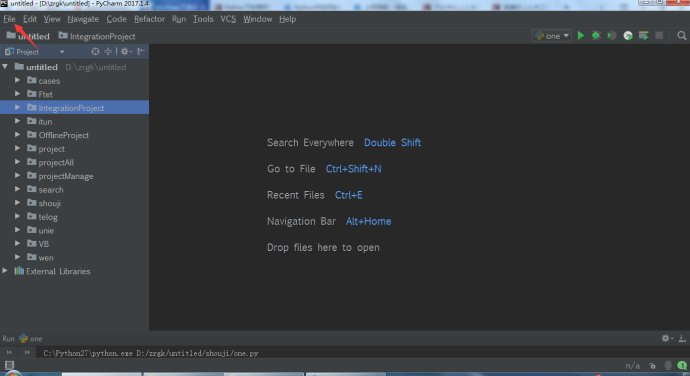
Task: Click untitled breadcrumb in navigation bar
Action: 28,36
